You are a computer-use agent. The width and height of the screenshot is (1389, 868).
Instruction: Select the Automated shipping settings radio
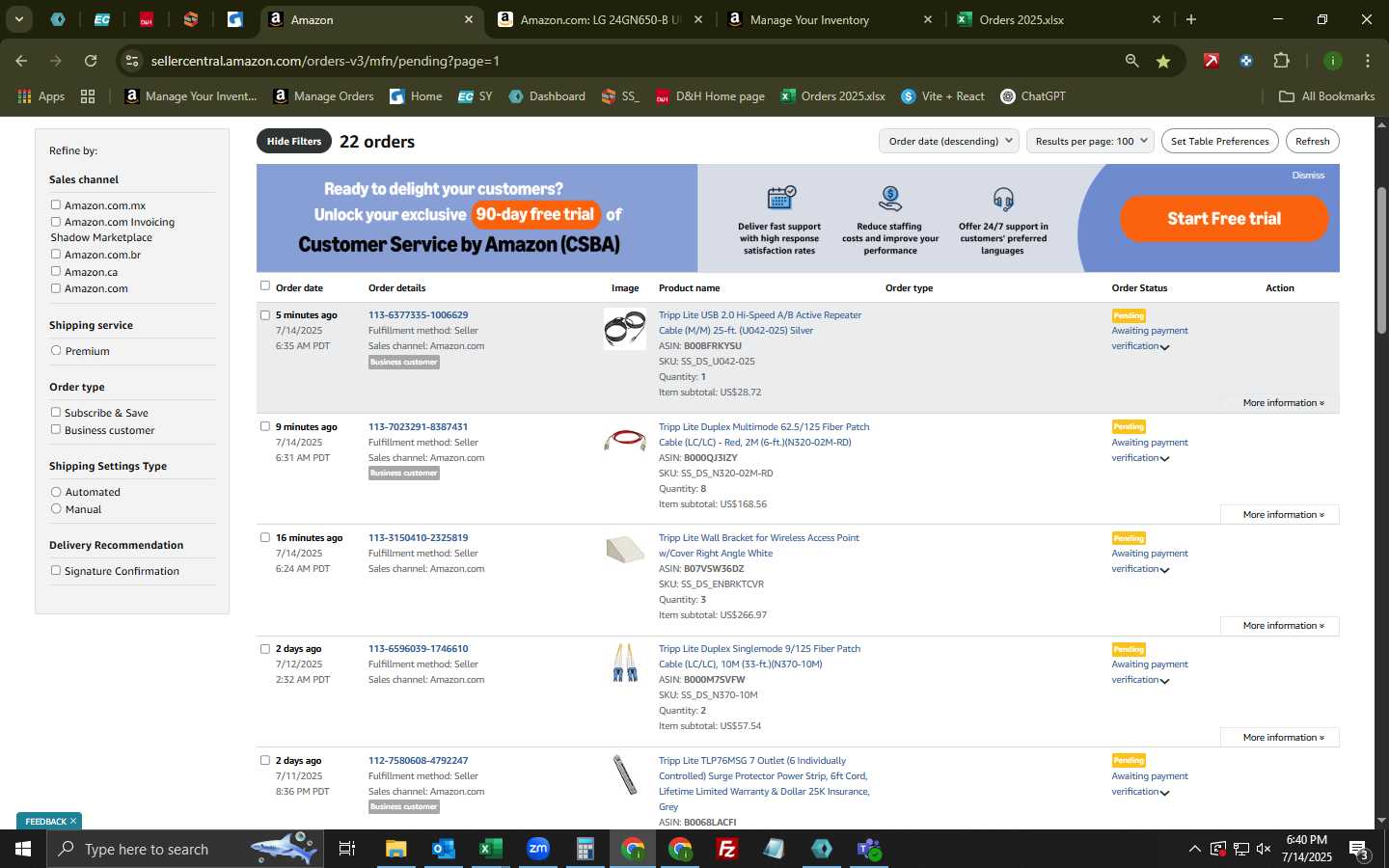click(x=56, y=492)
